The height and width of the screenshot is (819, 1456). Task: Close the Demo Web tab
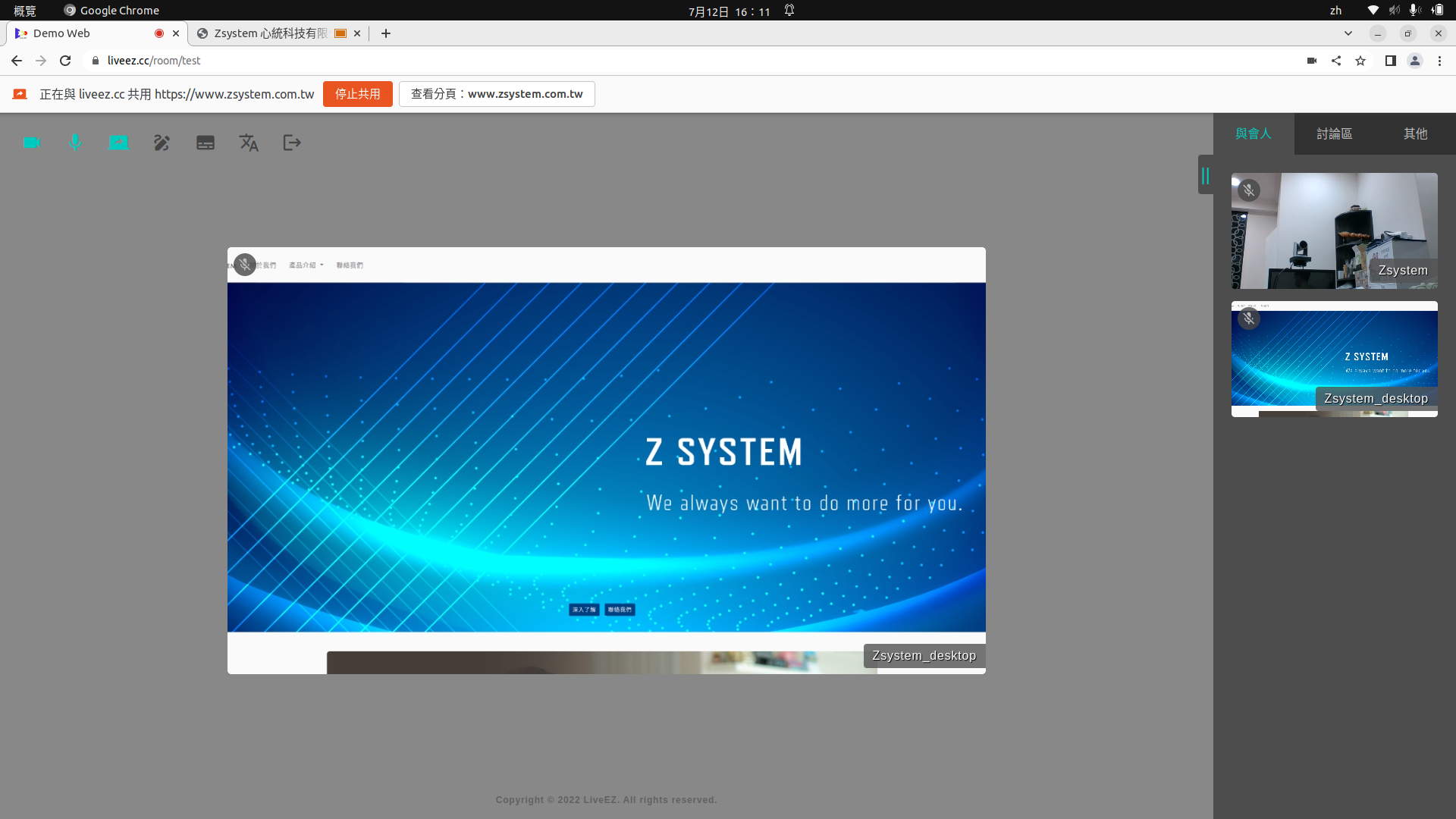pyautogui.click(x=176, y=33)
